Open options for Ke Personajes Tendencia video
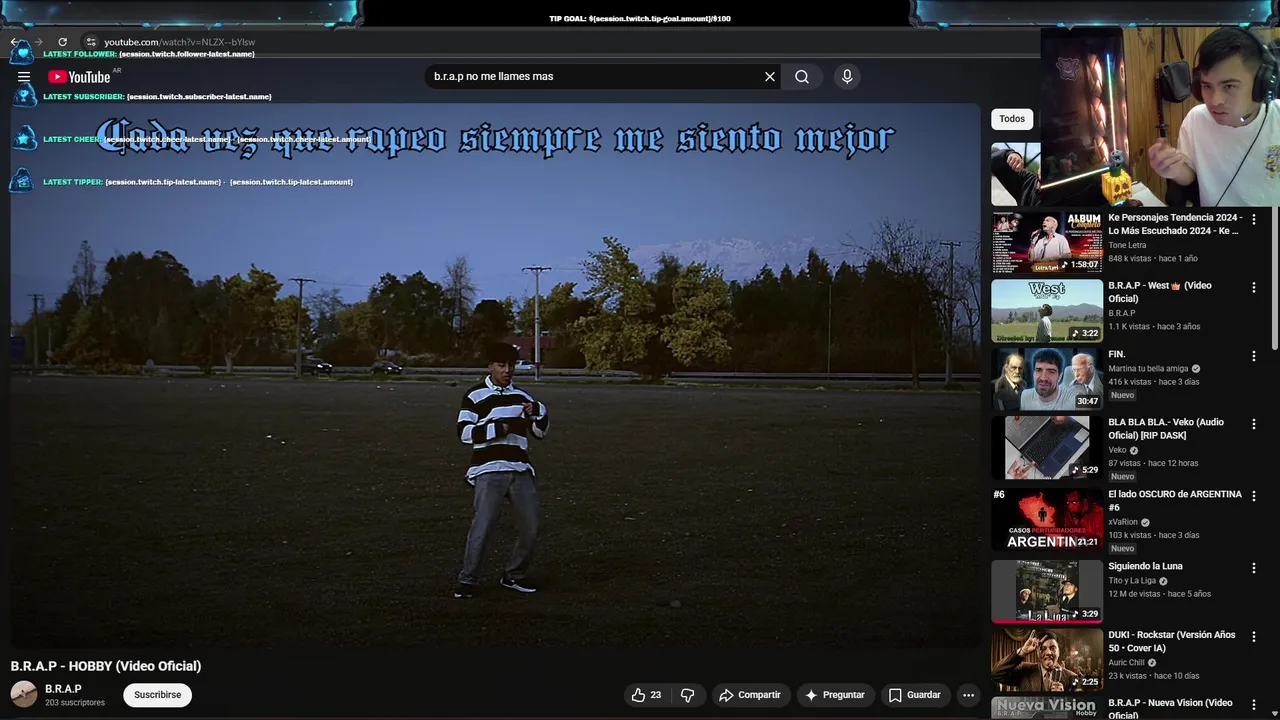The image size is (1280, 720). (x=1254, y=219)
